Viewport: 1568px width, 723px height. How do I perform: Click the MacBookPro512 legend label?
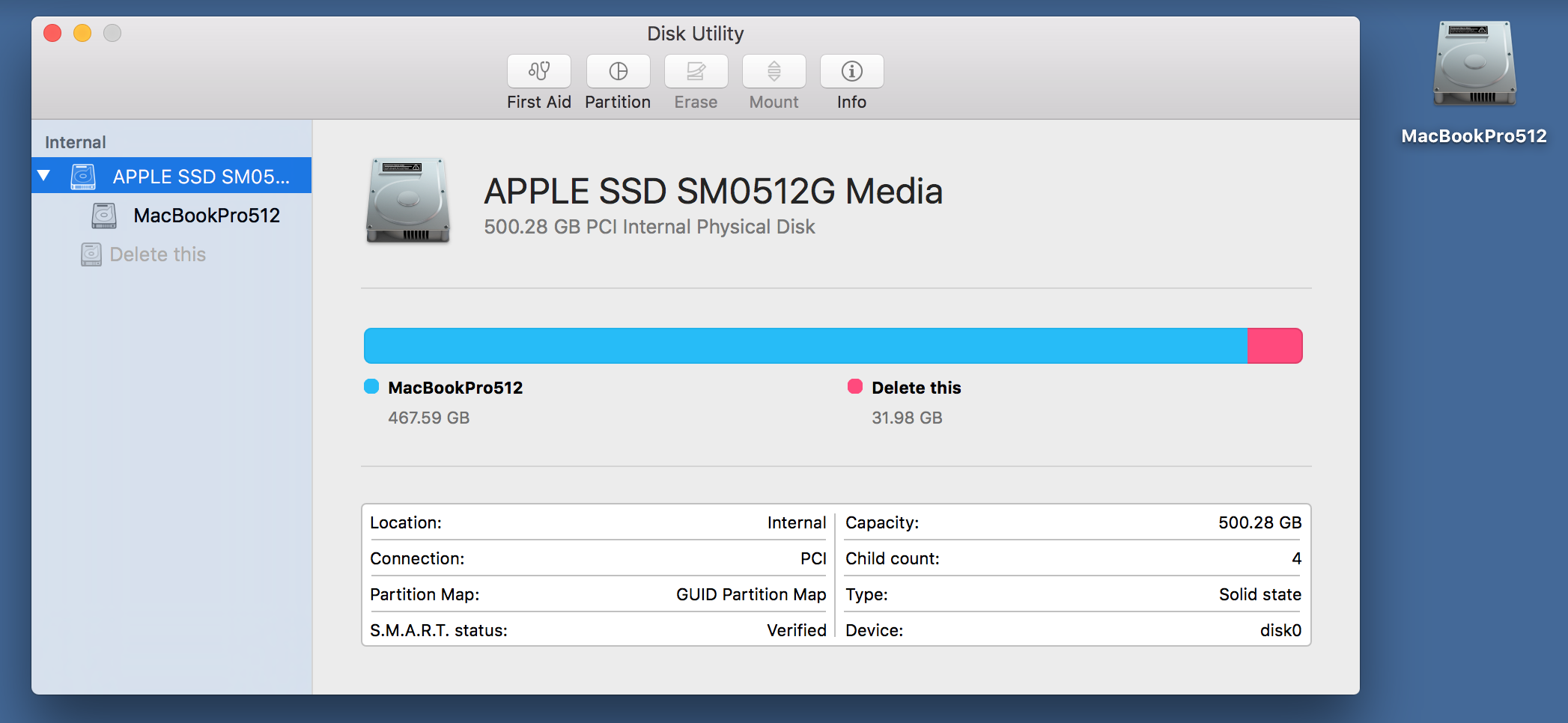(455, 388)
